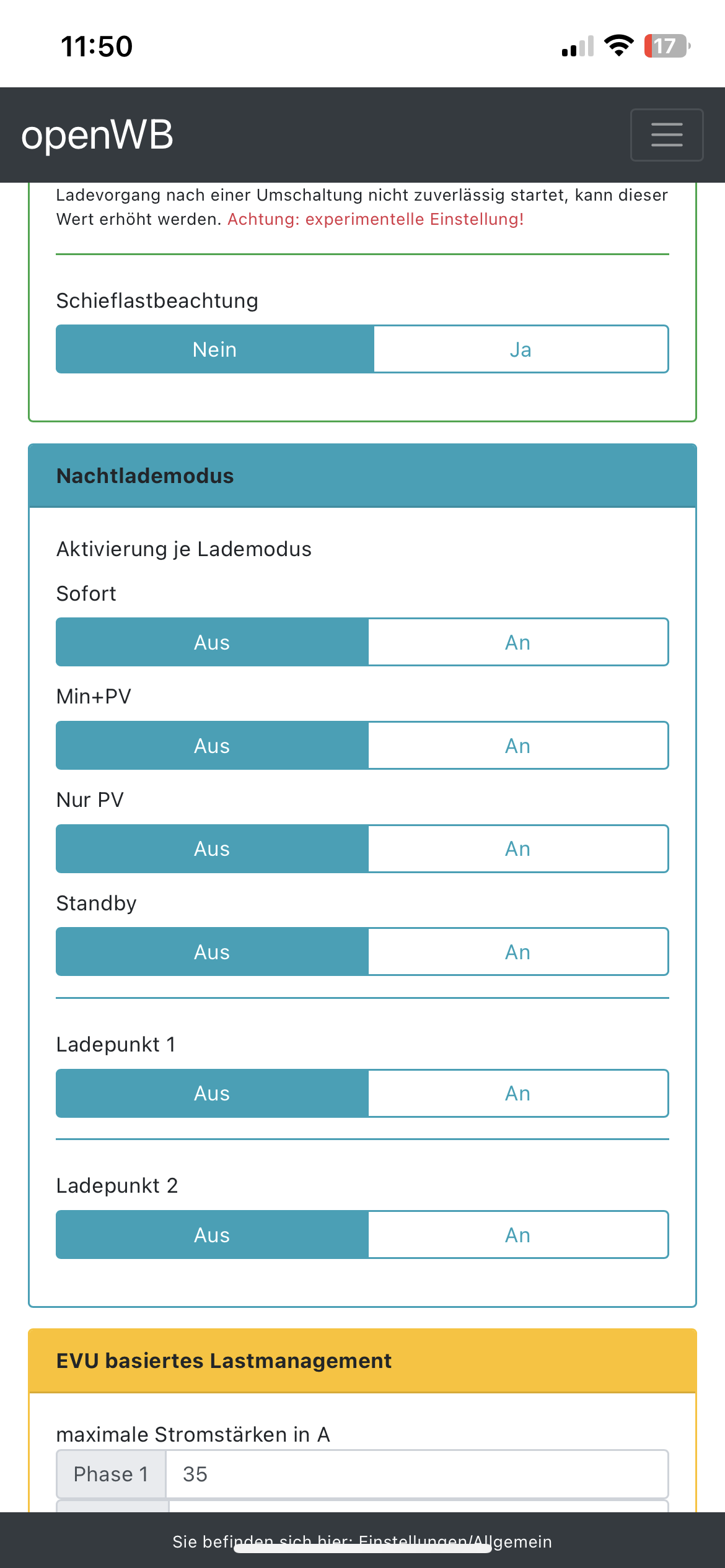This screenshot has height=1568, width=725.
Task: Tap the Nachtlademodus section header
Action: tap(362, 476)
